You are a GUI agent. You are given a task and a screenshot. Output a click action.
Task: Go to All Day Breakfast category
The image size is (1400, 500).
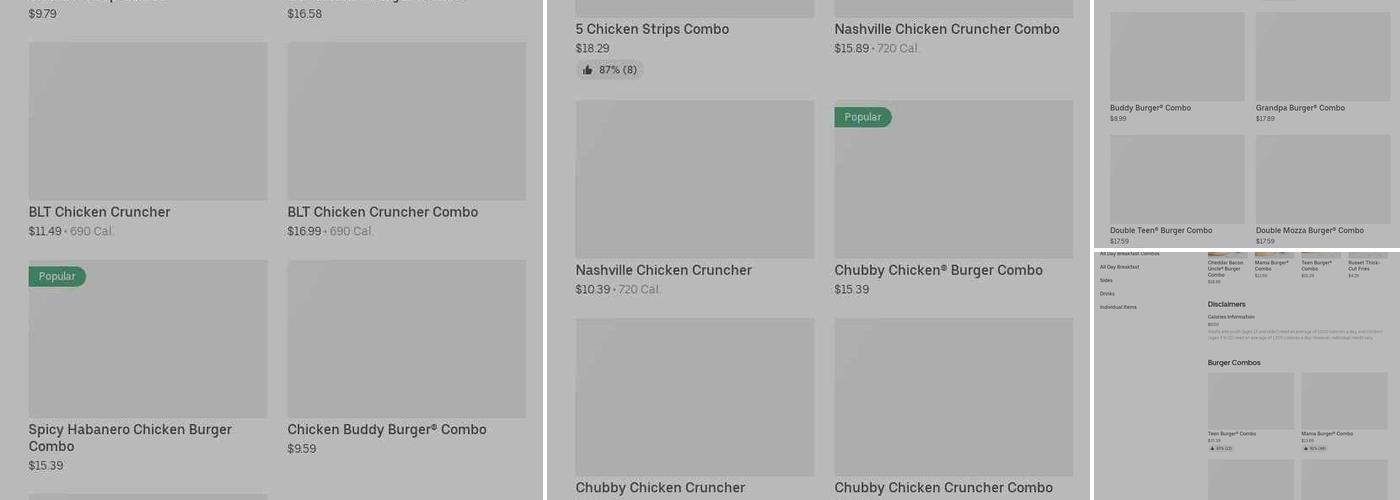click(x=1119, y=267)
